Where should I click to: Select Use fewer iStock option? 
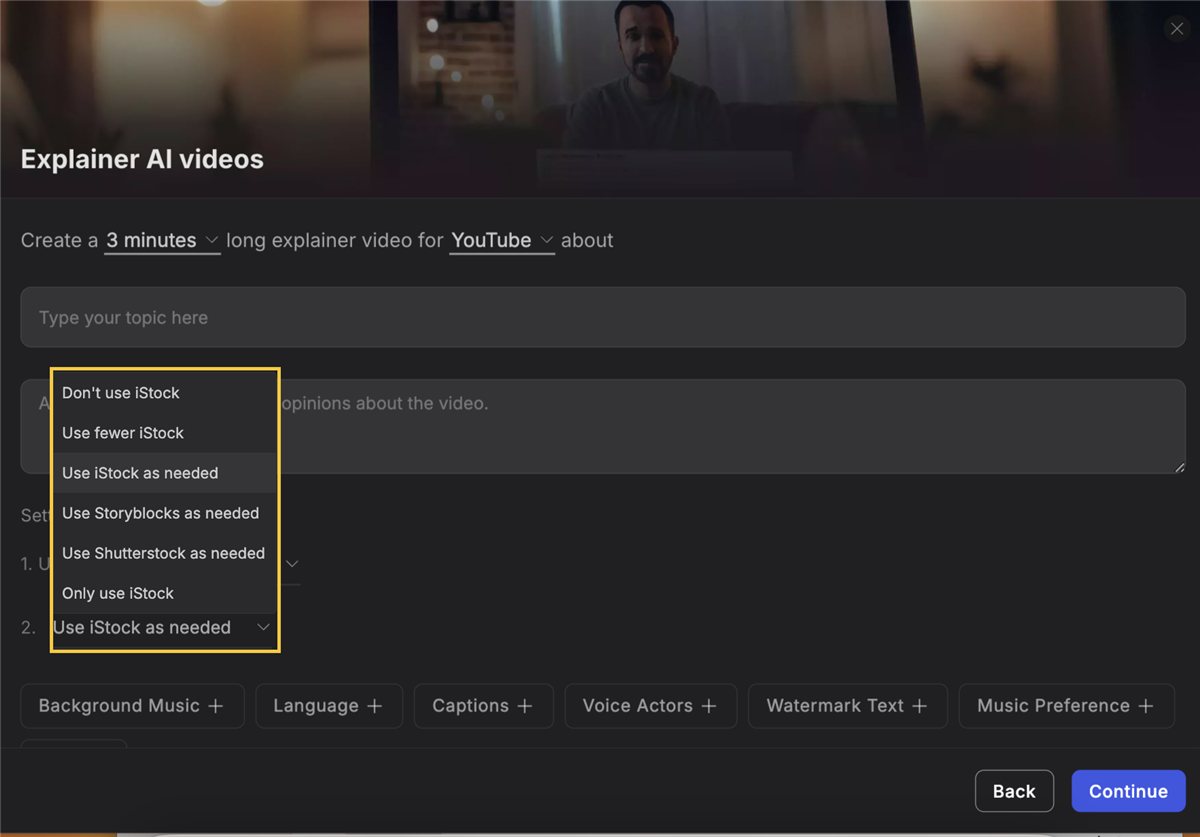[x=164, y=433]
